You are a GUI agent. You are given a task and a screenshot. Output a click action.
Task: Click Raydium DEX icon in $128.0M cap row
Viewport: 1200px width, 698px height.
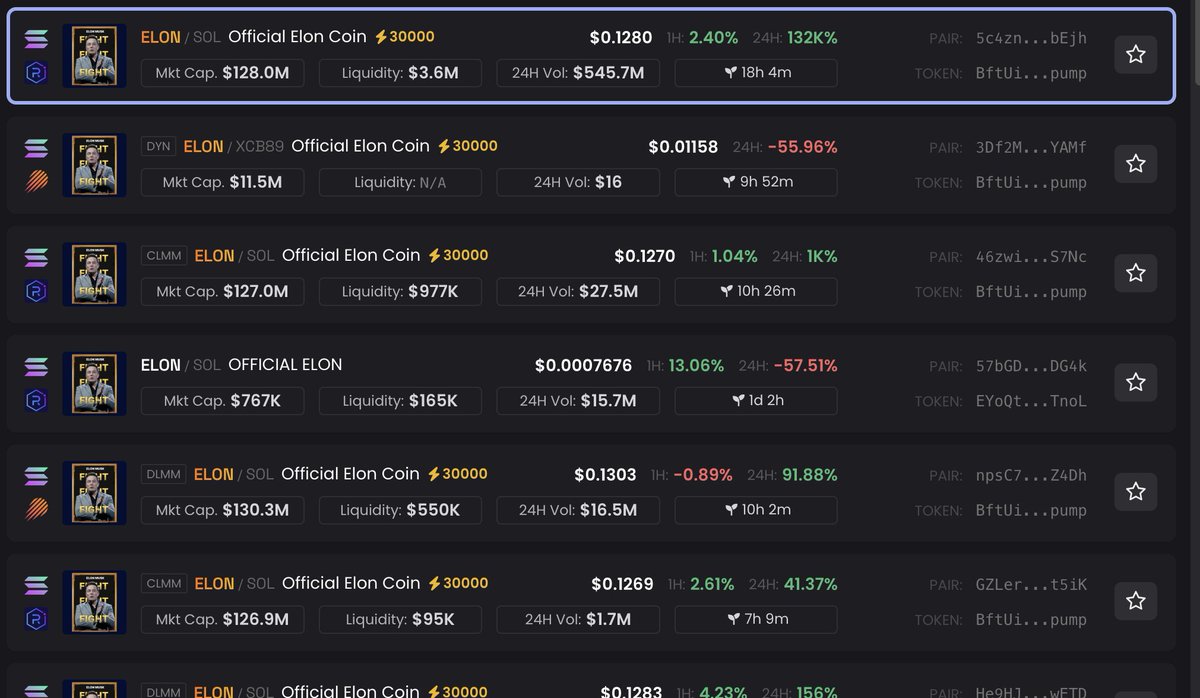[x=36, y=73]
